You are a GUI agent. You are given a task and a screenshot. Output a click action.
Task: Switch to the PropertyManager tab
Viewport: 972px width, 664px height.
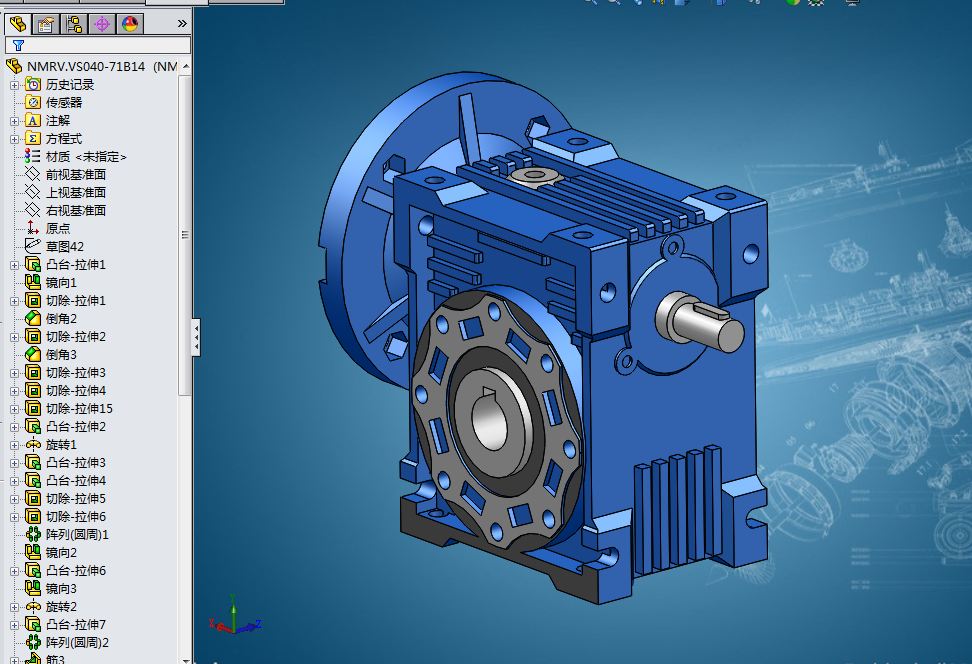coord(46,24)
